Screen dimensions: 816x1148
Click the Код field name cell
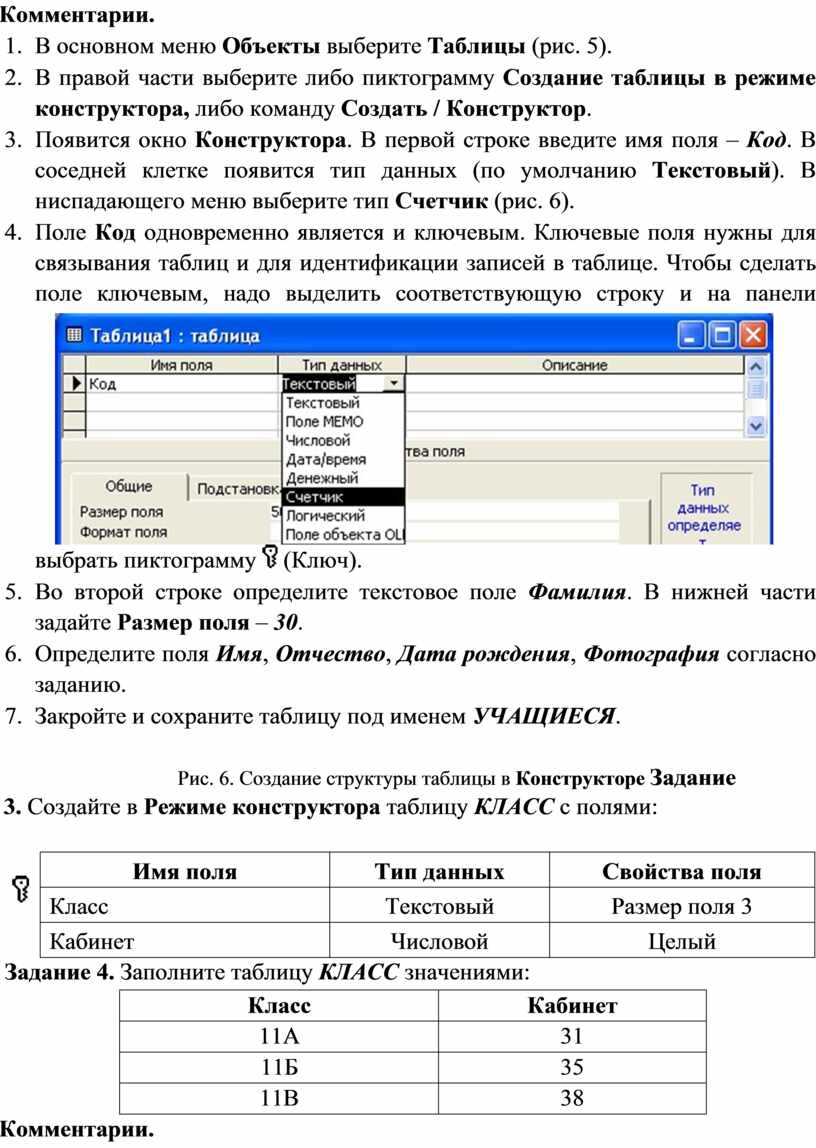181,383
